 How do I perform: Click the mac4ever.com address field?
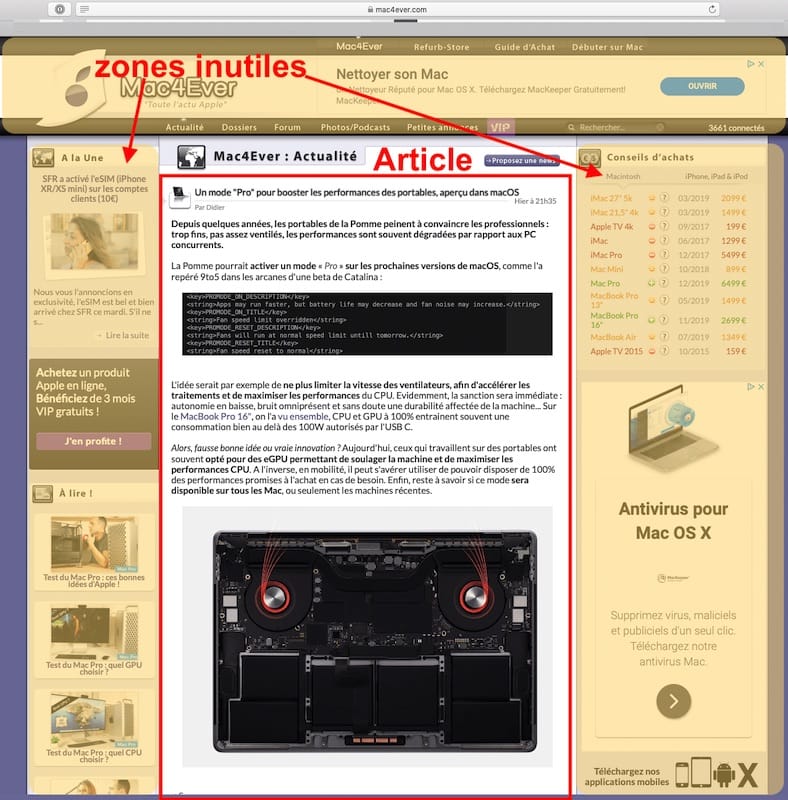[x=398, y=9]
